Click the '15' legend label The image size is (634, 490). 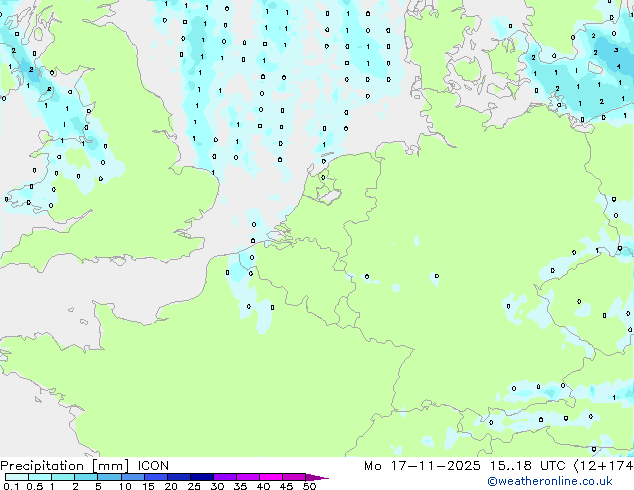[x=148, y=486]
